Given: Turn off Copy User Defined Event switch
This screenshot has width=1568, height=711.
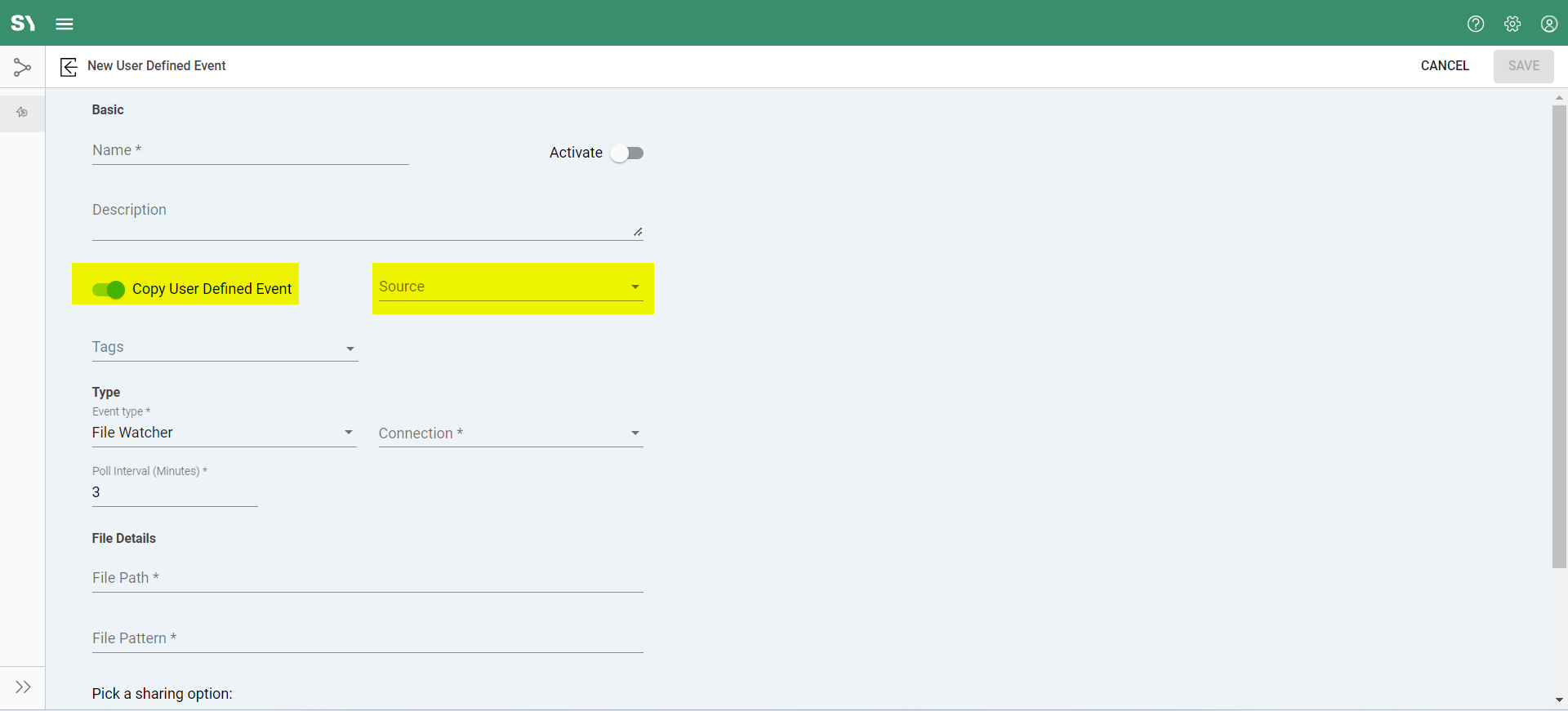Looking at the screenshot, I should coord(109,290).
